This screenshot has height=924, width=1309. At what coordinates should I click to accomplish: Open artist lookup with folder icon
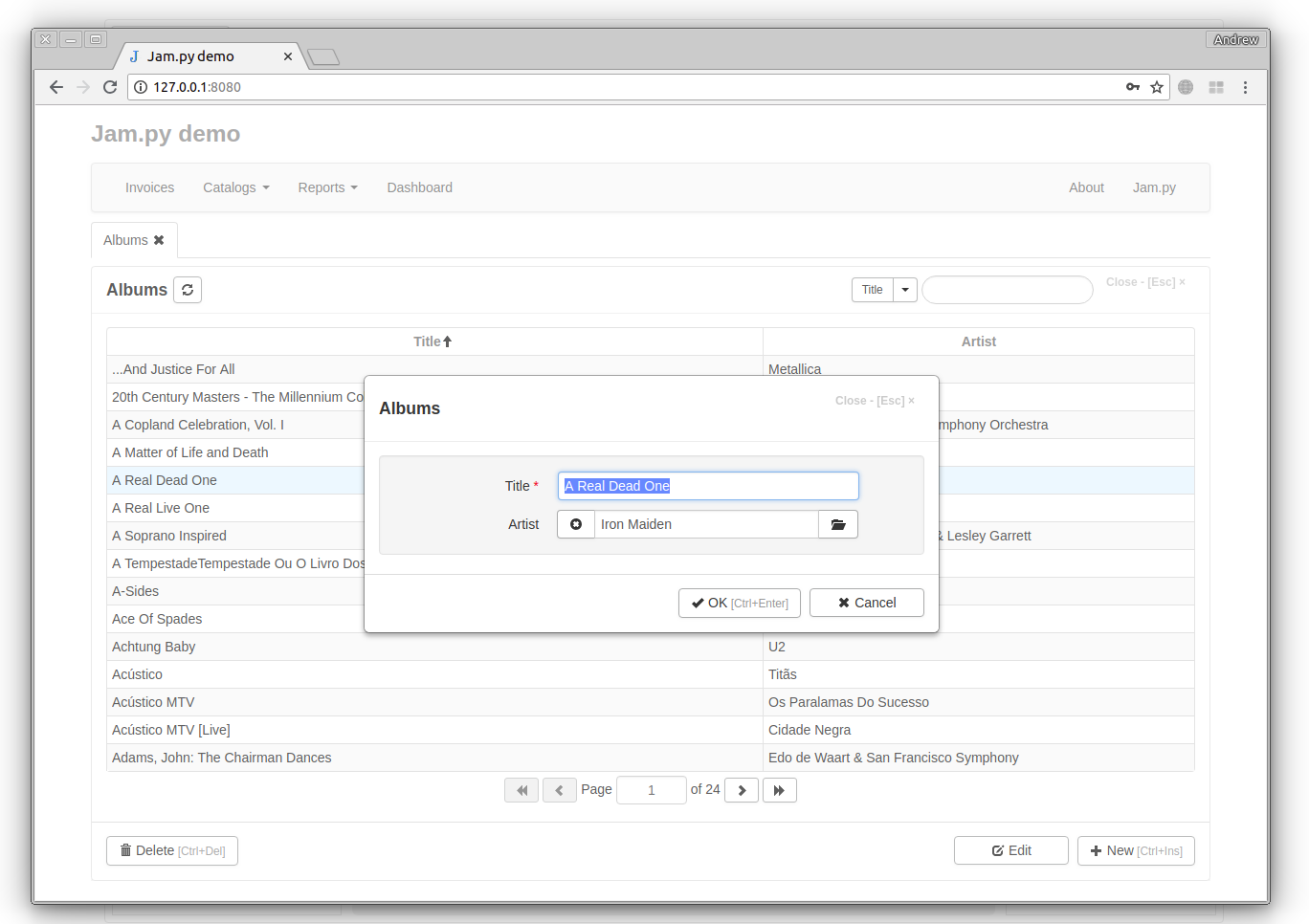[x=838, y=524]
